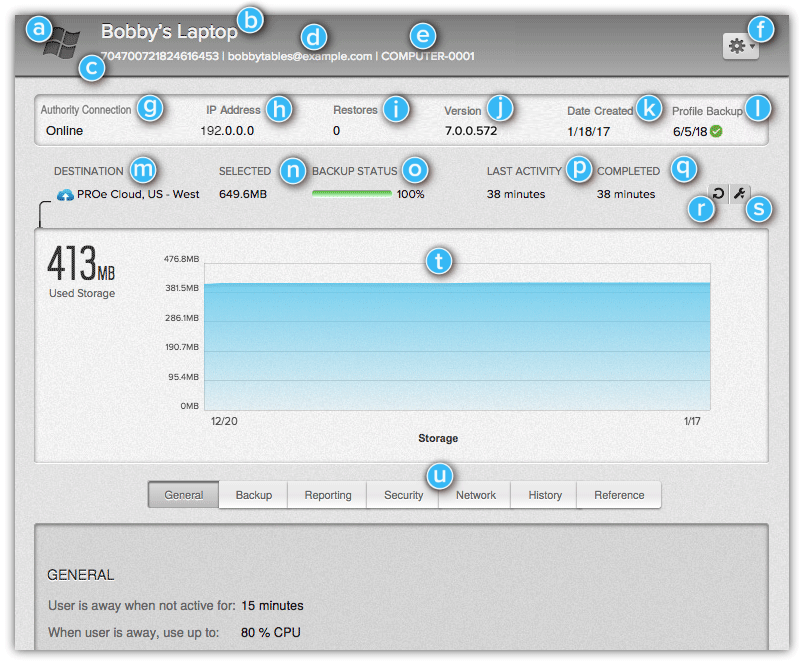The width and height of the screenshot is (804, 665).
Task: Open the dropdown arrow beside the gear icon
Action: 750,44
